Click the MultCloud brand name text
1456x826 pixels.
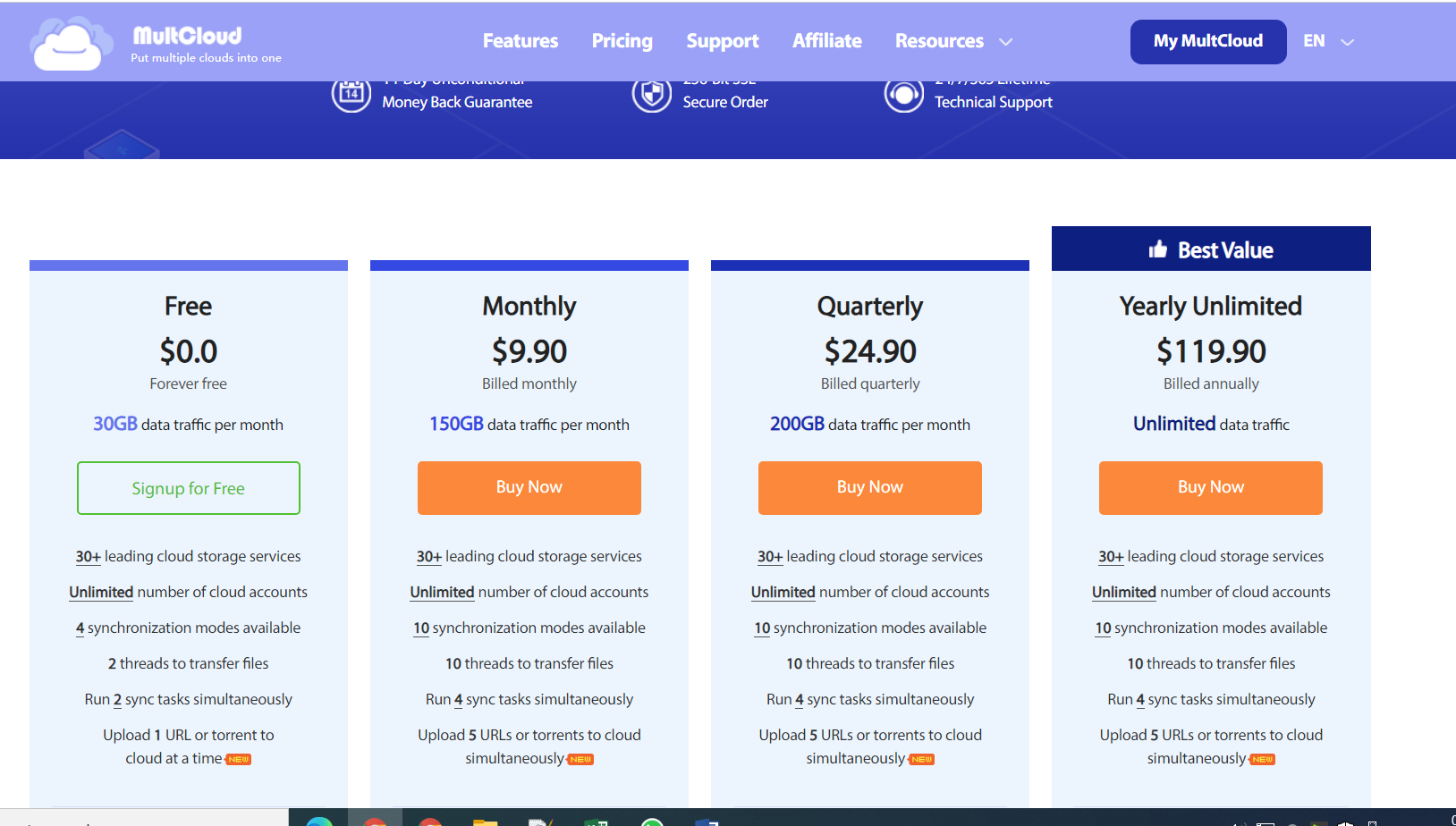coord(187,36)
